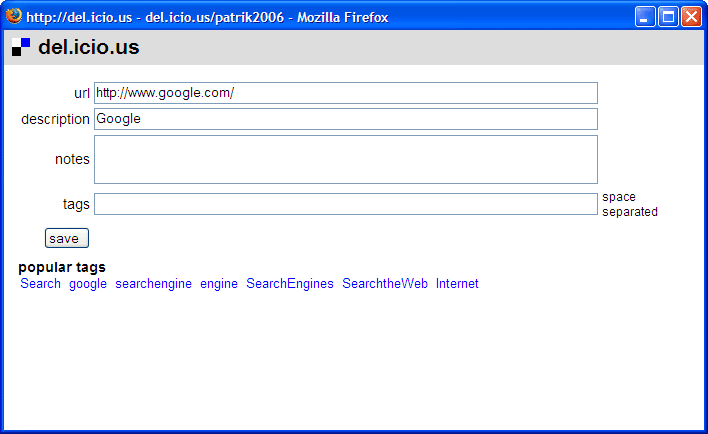Close the Firefox window

click(x=691, y=17)
